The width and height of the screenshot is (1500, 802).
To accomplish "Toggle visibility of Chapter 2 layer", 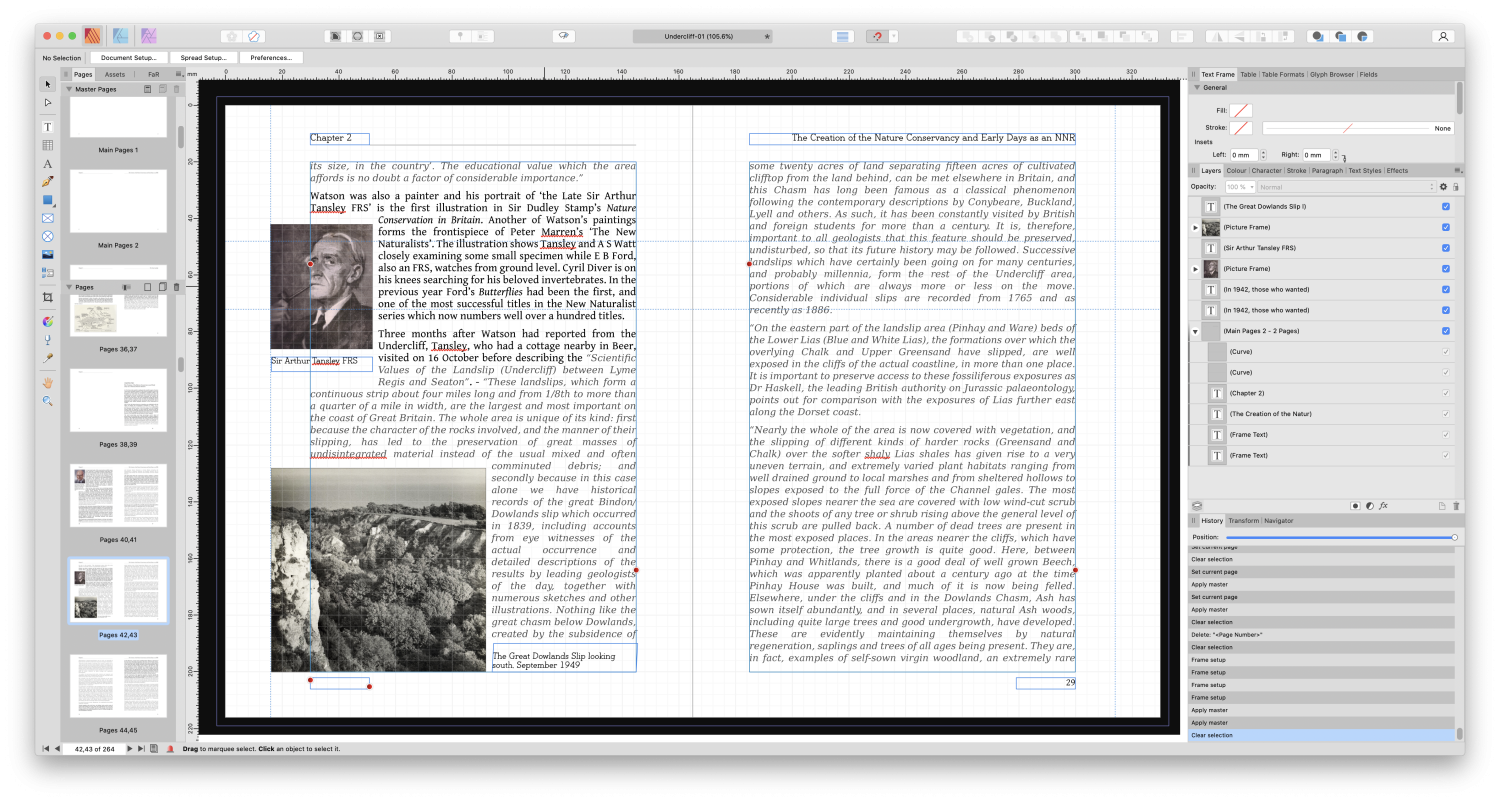I will pyautogui.click(x=1446, y=393).
